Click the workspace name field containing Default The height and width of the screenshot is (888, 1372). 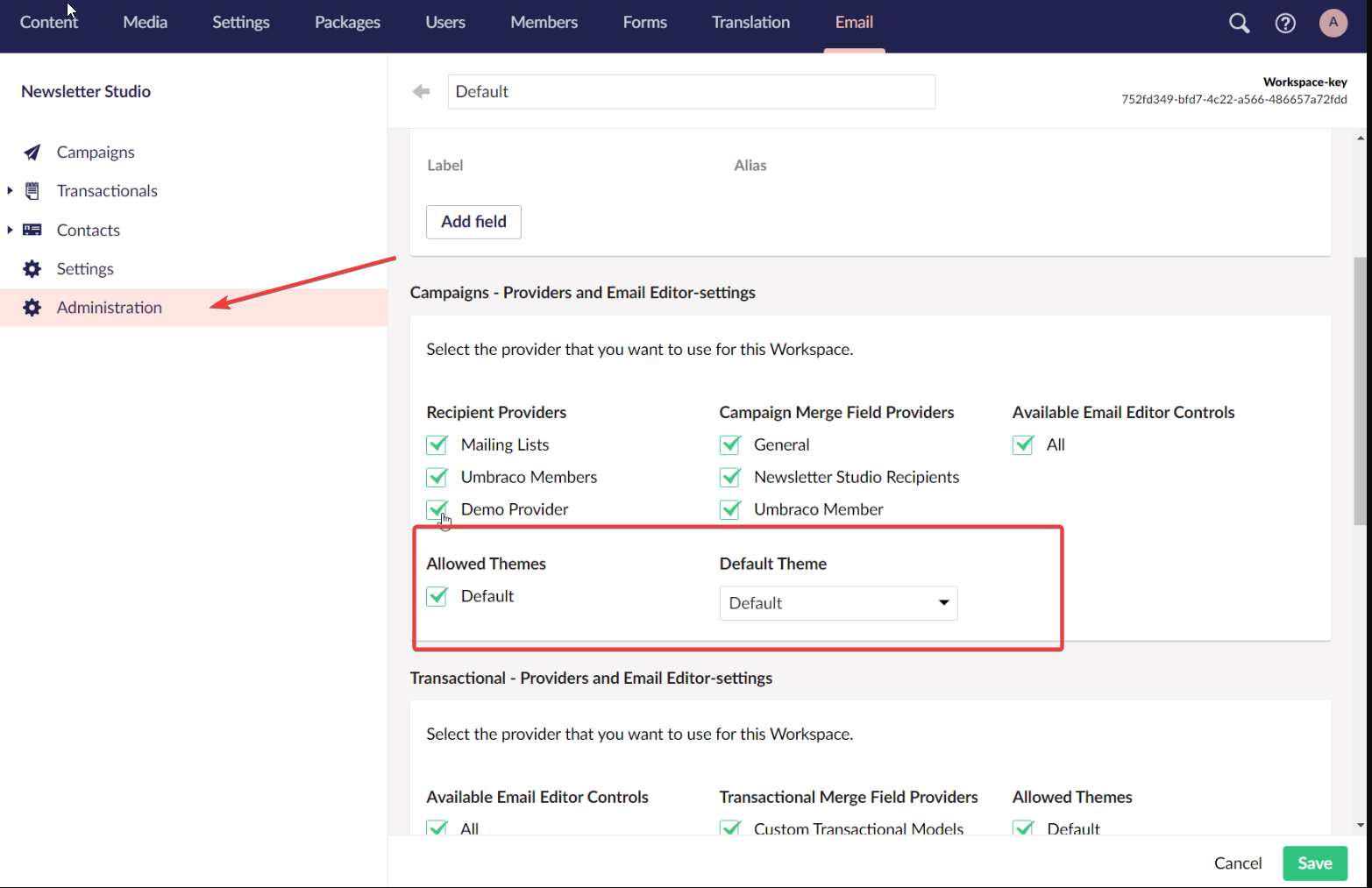(x=692, y=91)
